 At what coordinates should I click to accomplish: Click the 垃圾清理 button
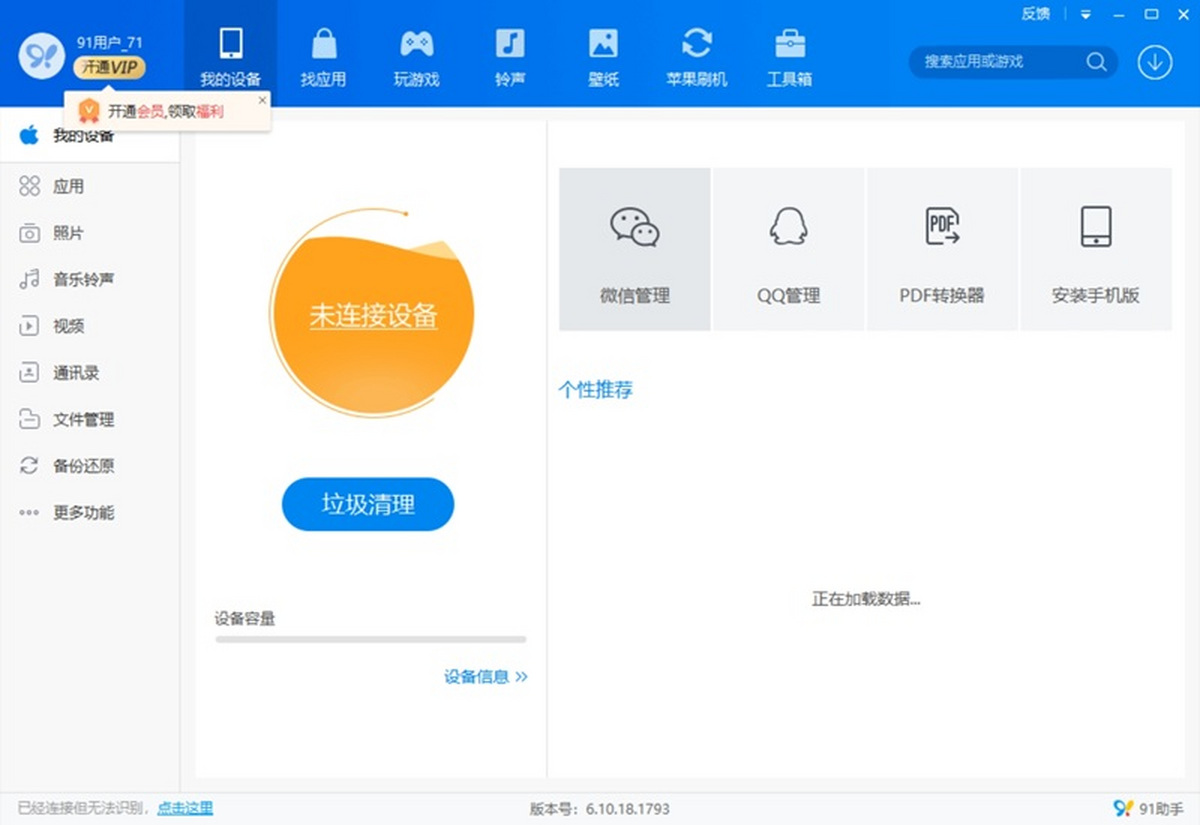[x=368, y=504]
